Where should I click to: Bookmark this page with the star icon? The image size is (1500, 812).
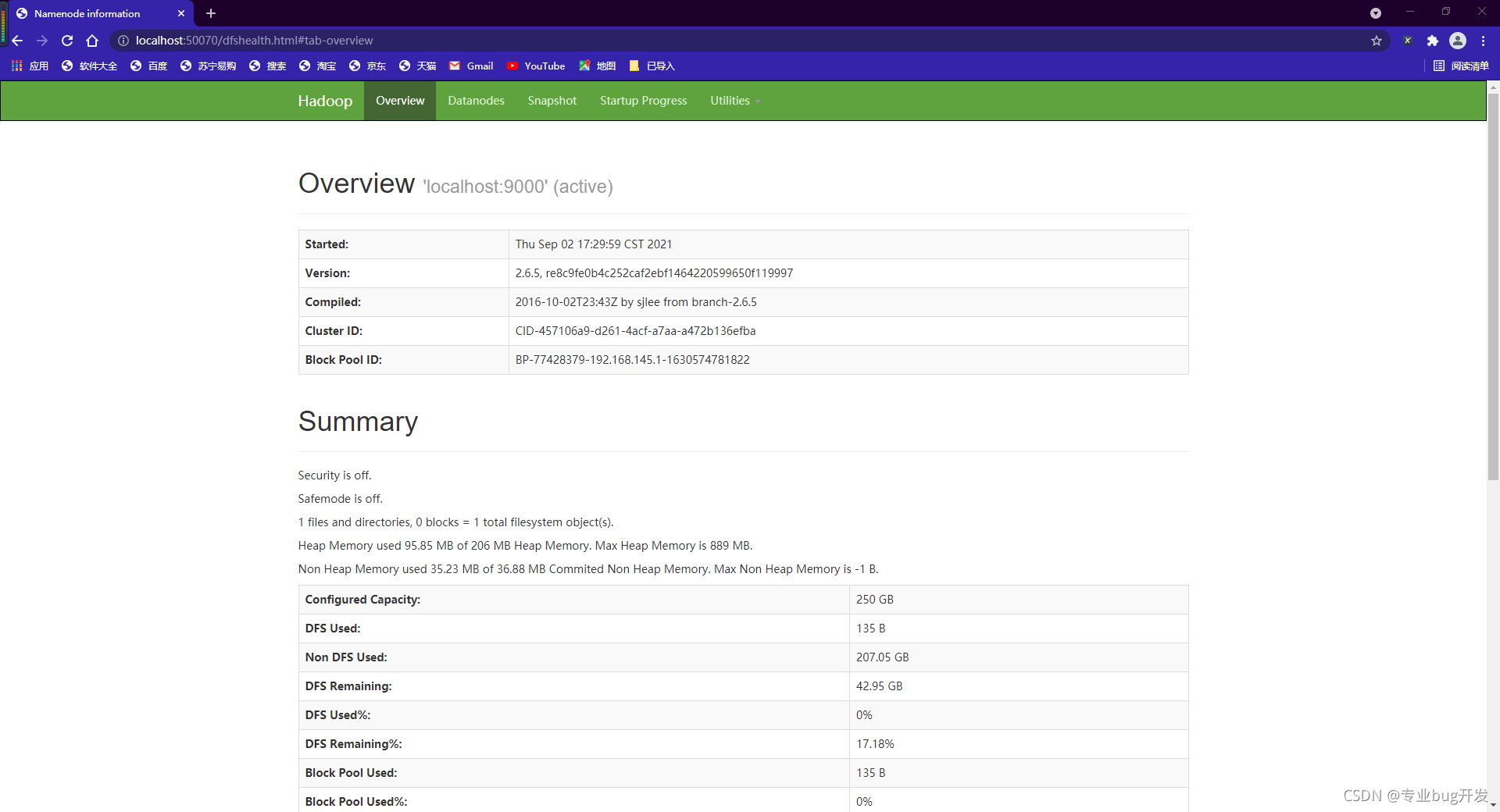[1377, 41]
